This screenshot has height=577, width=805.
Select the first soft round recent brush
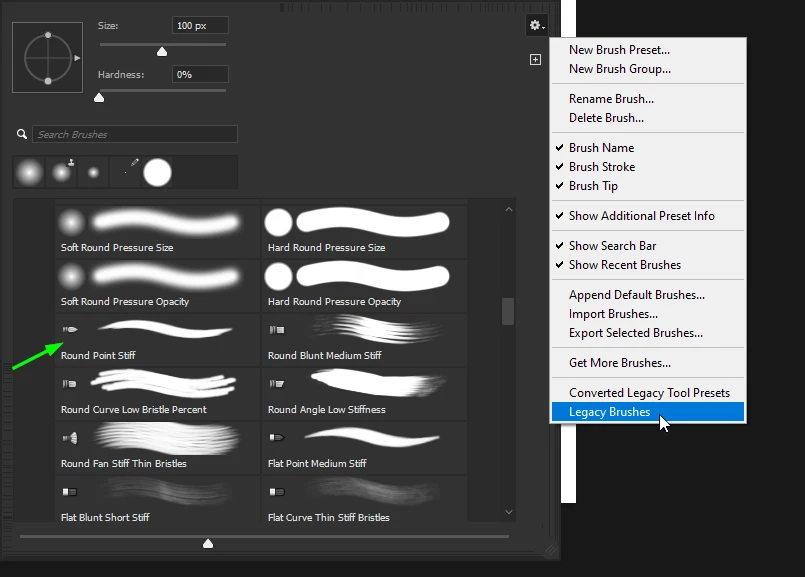click(29, 172)
